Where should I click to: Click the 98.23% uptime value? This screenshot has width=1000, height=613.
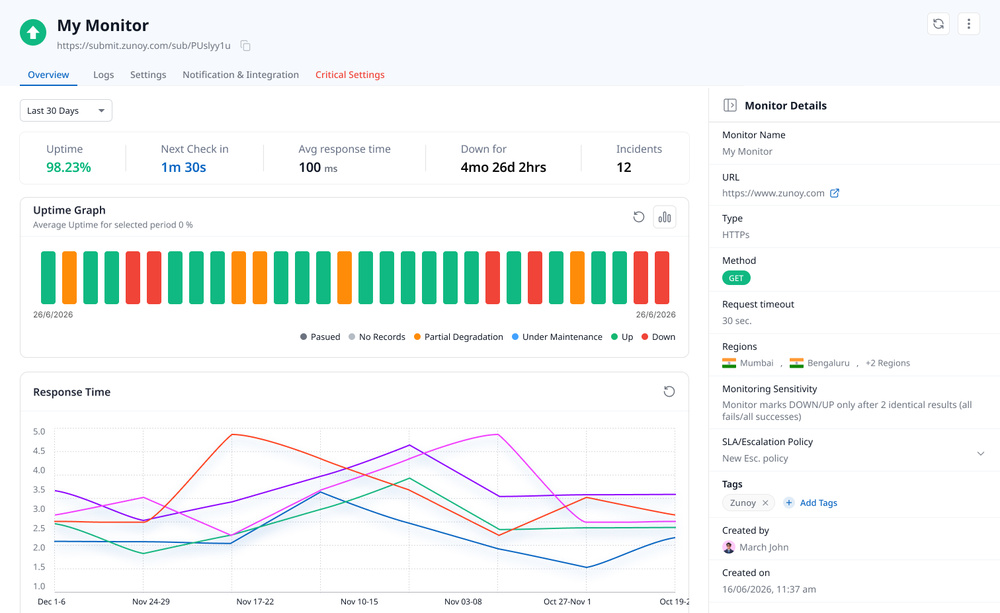pos(68,167)
